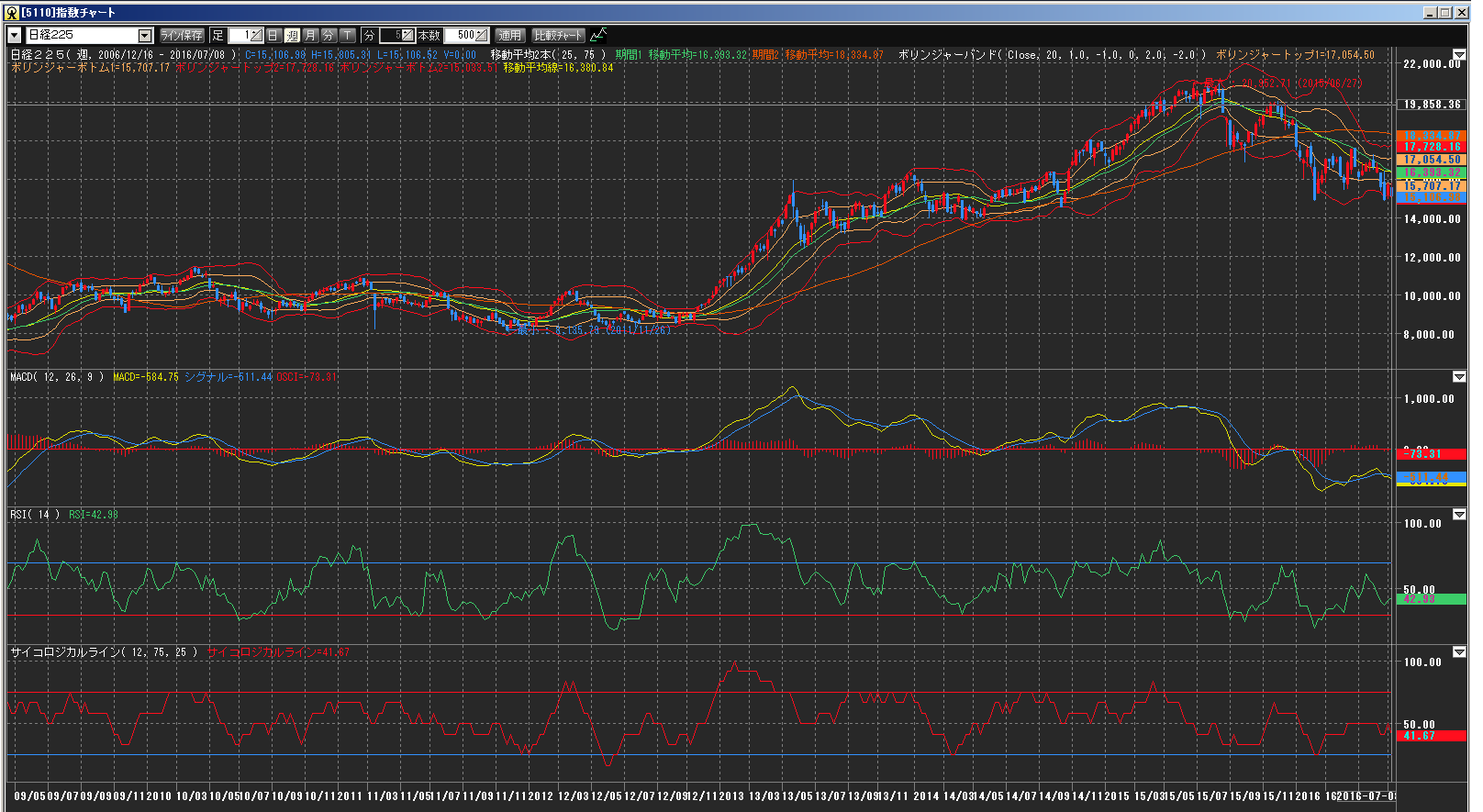This screenshot has height=812, width=1483.
Task: Click the app logo icon in title bar
Action: [x=12, y=13]
